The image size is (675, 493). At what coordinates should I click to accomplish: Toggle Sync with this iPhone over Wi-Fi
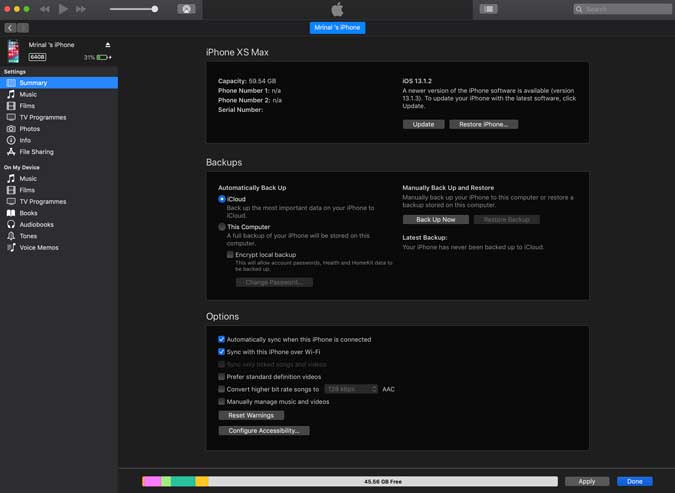[x=222, y=352]
